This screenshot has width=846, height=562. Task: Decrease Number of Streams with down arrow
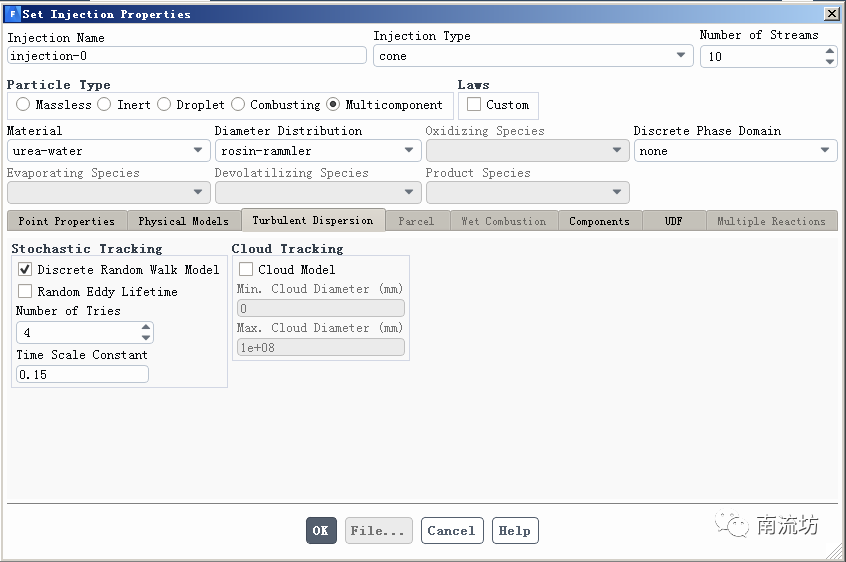click(829, 61)
